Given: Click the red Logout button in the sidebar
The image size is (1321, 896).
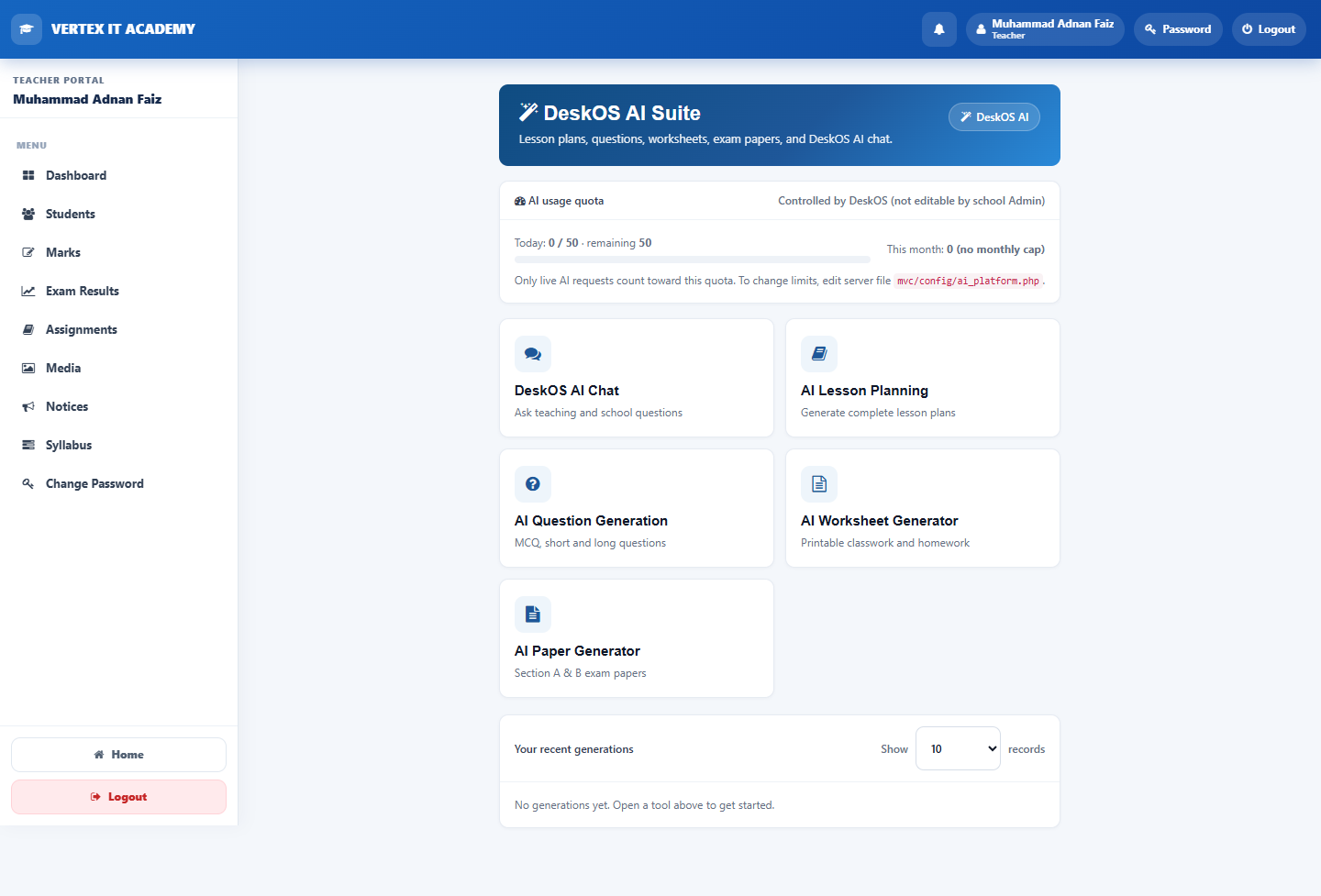Looking at the screenshot, I should click(x=118, y=797).
